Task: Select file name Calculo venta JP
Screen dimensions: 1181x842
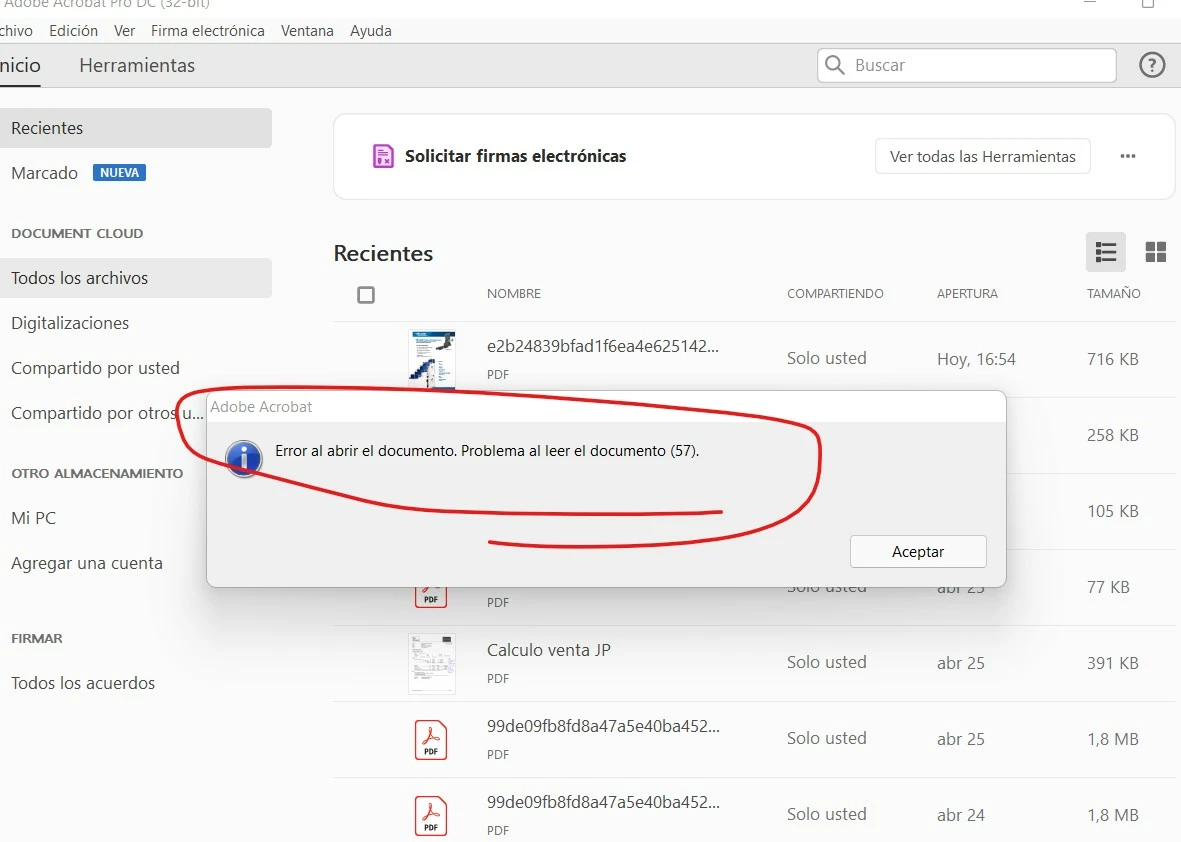Action: click(x=548, y=650)
